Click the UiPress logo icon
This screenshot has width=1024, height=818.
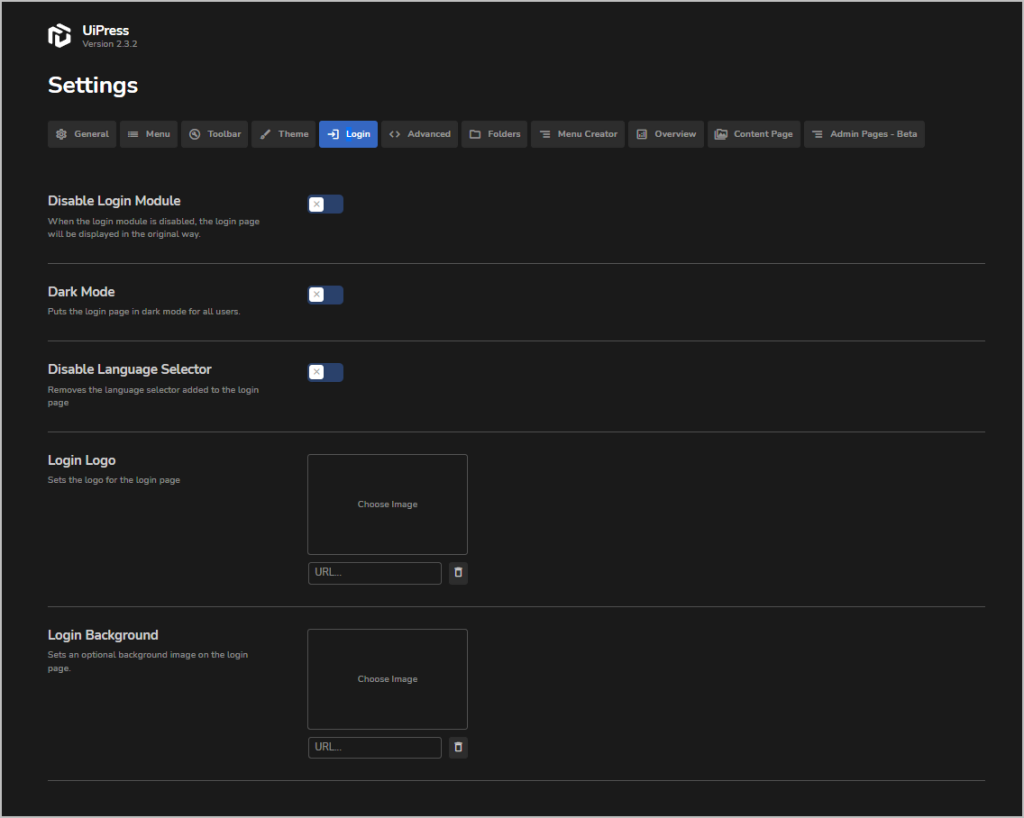tap(59, 35)
